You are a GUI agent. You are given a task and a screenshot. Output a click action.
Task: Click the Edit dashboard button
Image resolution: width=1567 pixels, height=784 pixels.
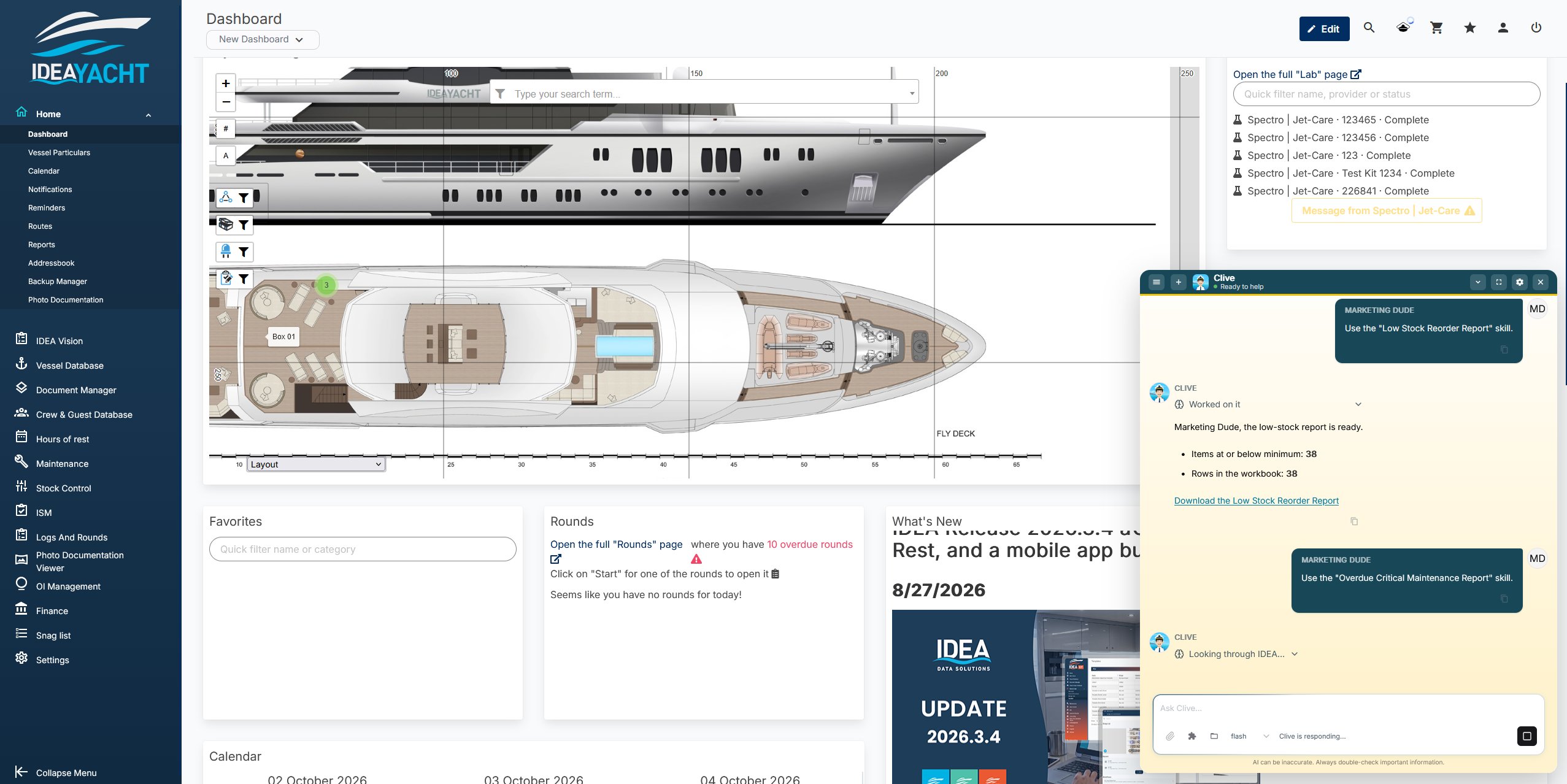tap(1324, 29)
